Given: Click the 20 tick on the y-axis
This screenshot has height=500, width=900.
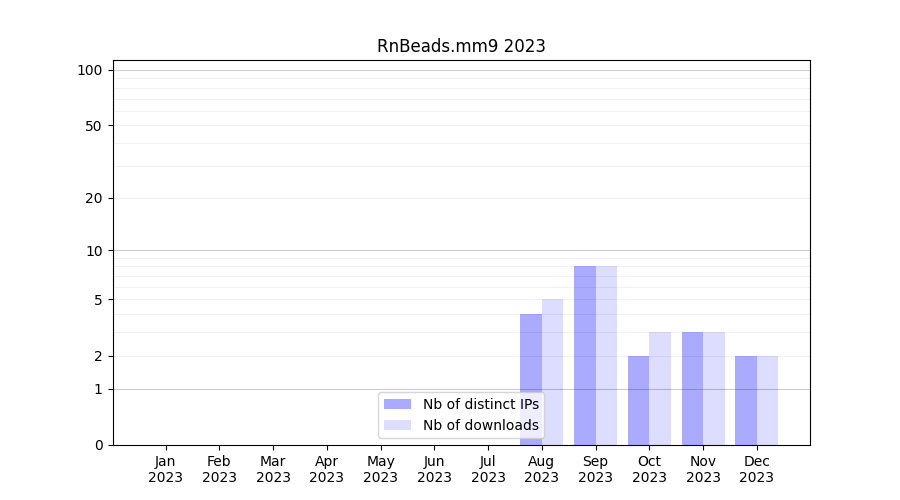Looking at the screenshot, I should pos(94,198).
